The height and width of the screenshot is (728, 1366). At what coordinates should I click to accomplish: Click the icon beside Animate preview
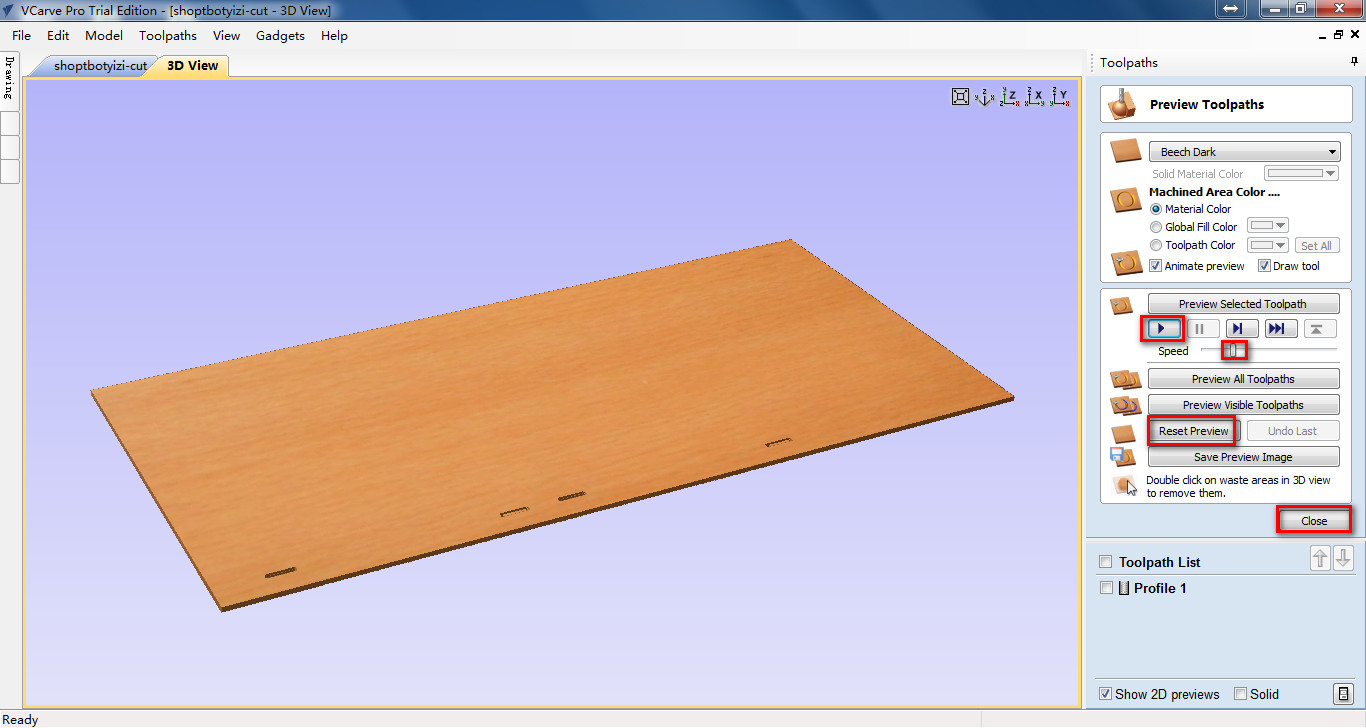point(1126,263)
